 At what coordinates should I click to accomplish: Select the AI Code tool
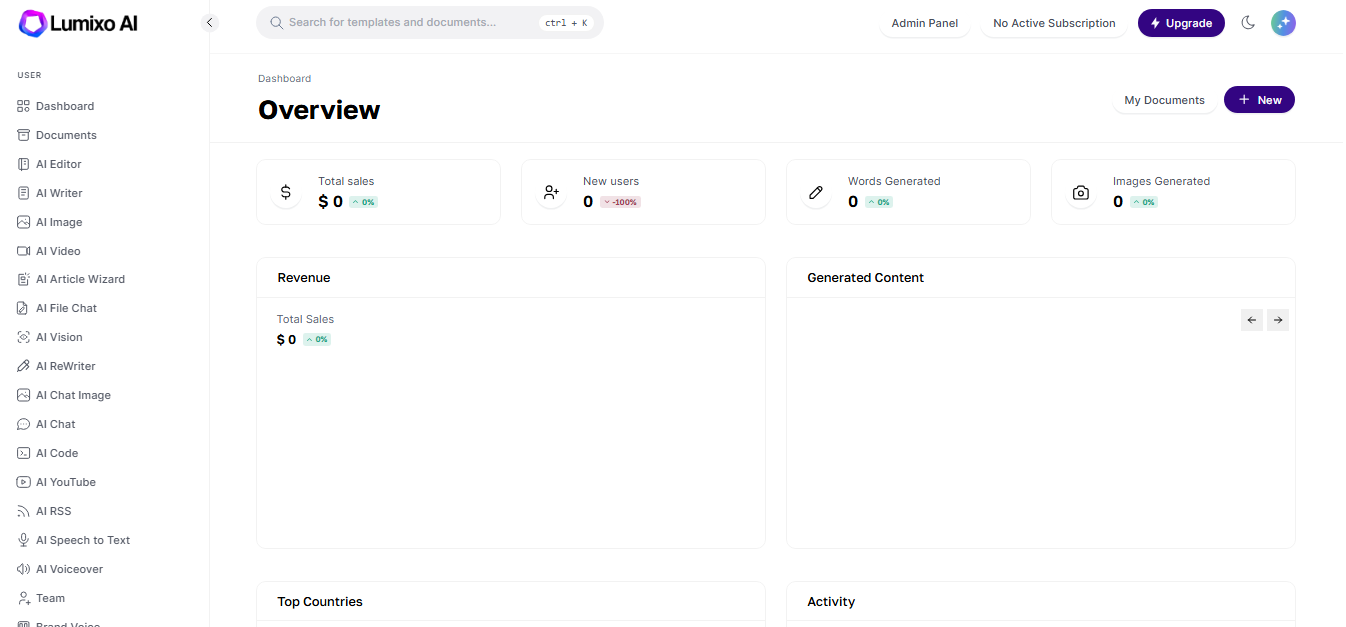pos(57,452)
